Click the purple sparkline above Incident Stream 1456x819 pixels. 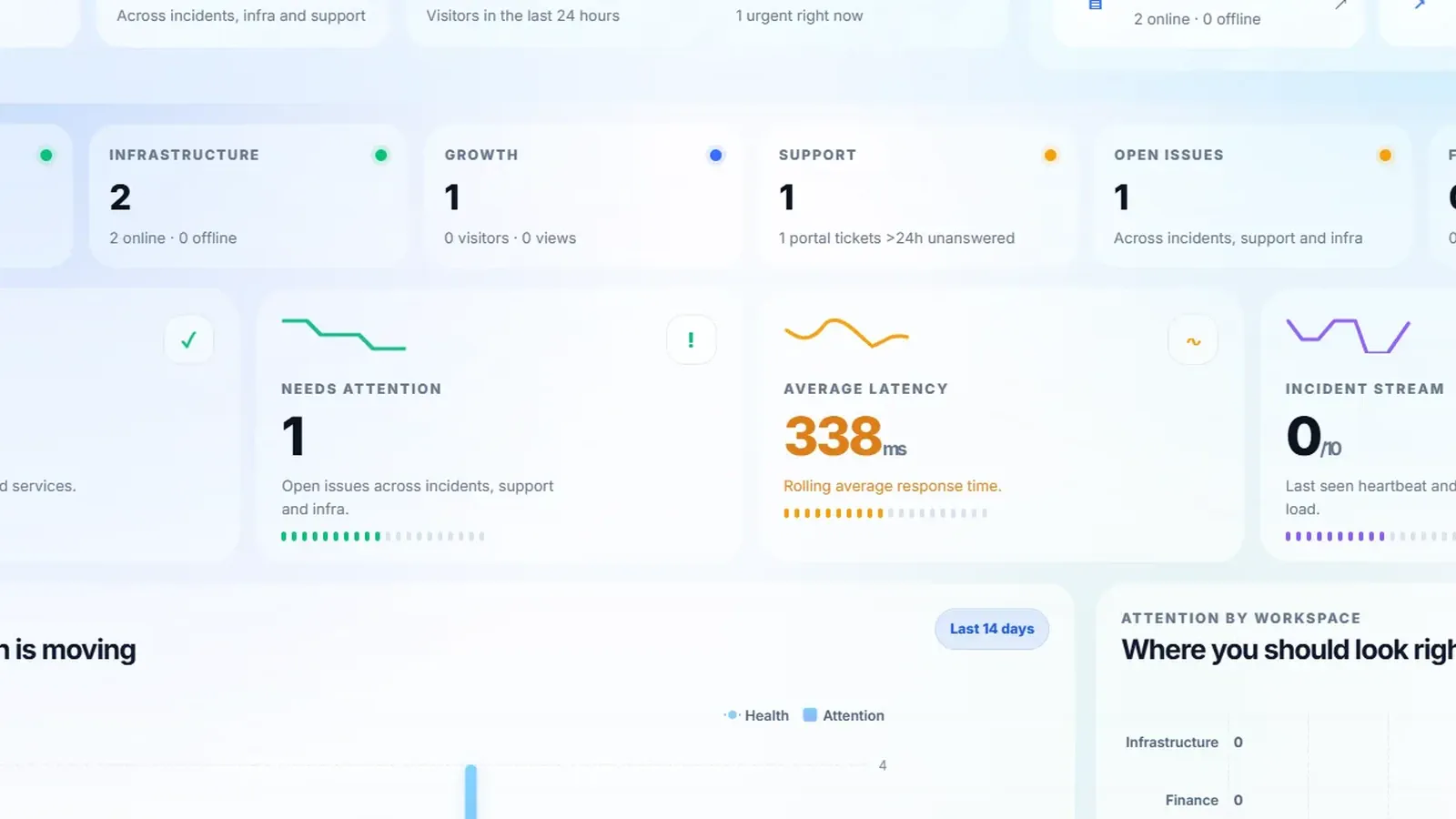pyautogui.click(x=1348, y=335)
